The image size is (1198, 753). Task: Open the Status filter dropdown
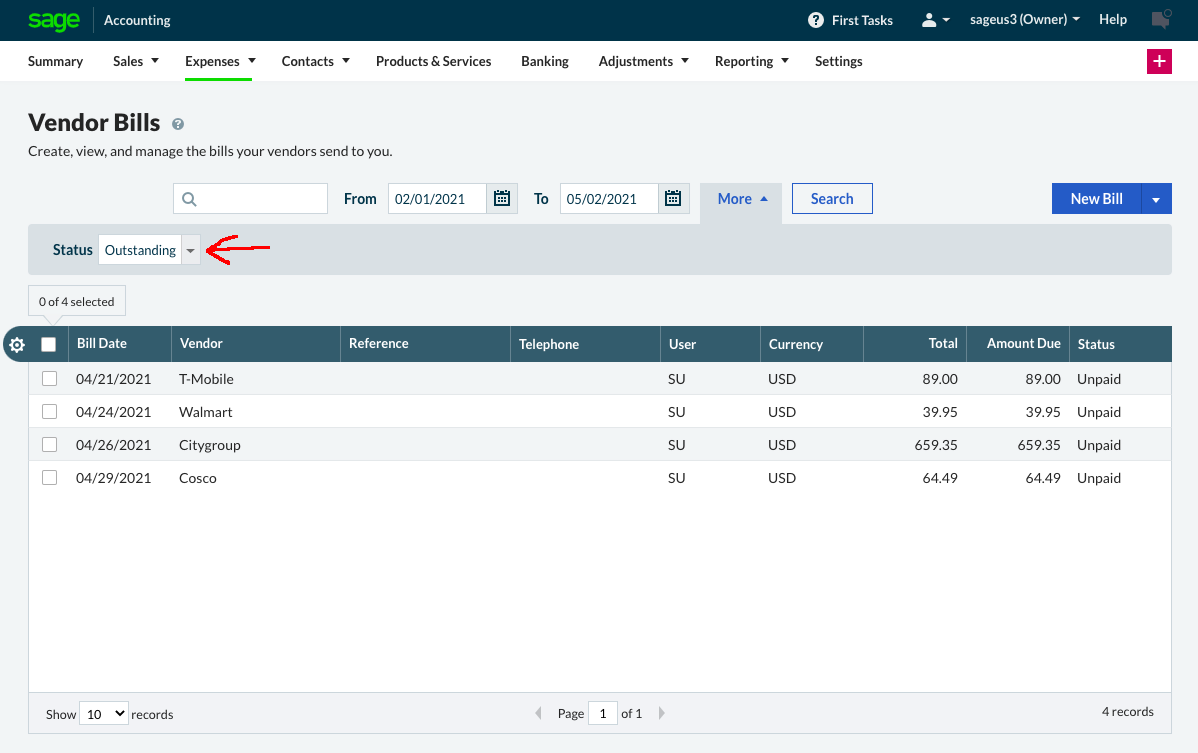tap(190, 249)
